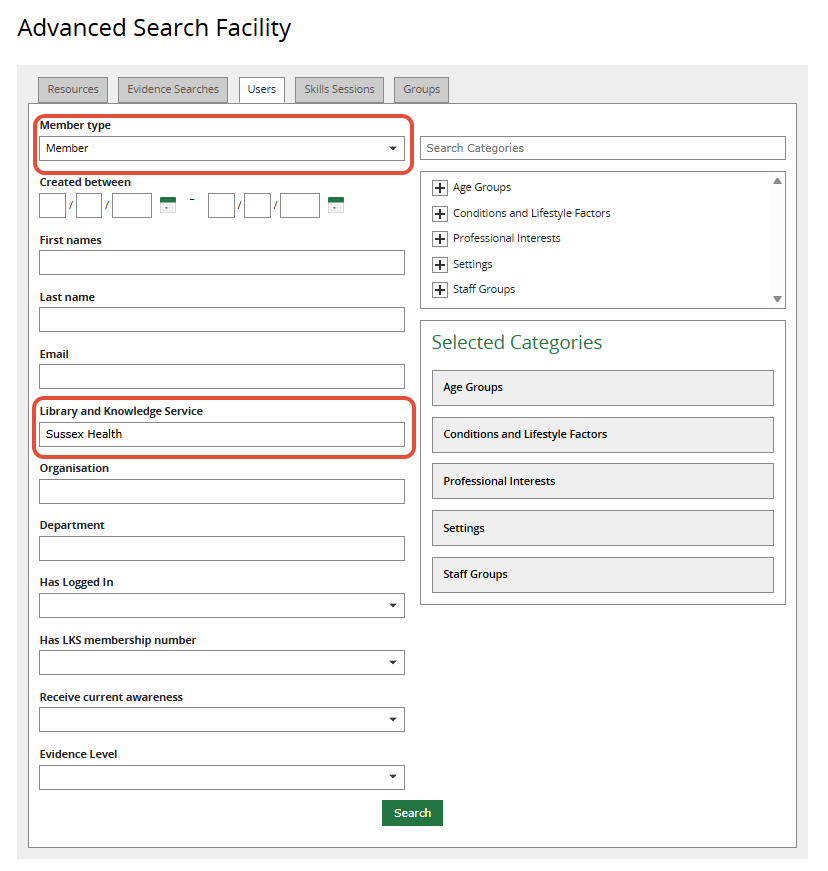The image size is (828, 871).
Task: Focus the Search Categories input field
Action: 603,148
